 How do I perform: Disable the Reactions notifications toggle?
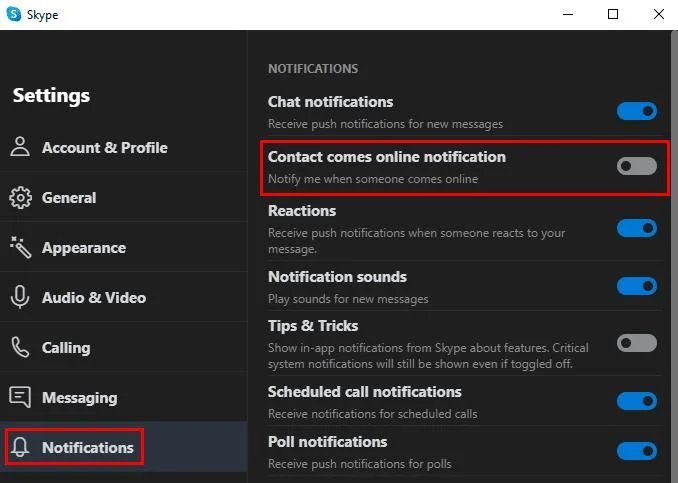pyautogui.click(x=636, y=228)
